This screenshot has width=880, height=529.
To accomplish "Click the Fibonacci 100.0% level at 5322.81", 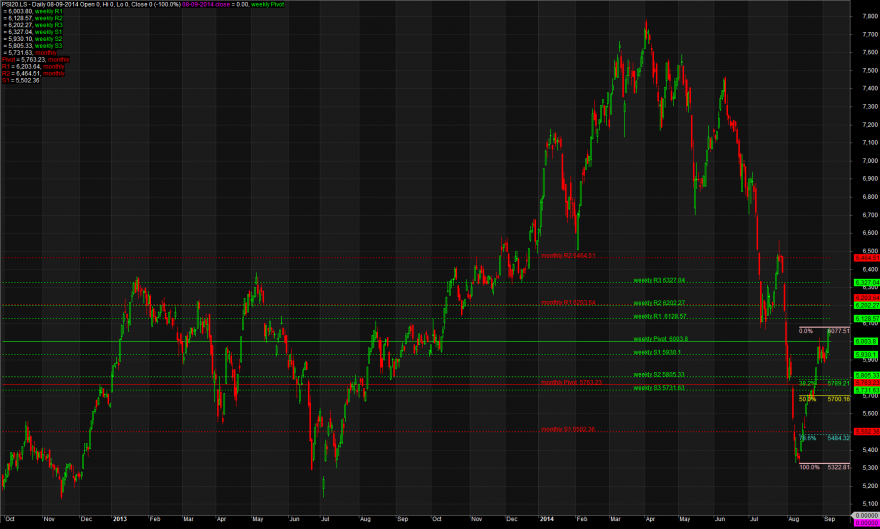I will point(824,467).
